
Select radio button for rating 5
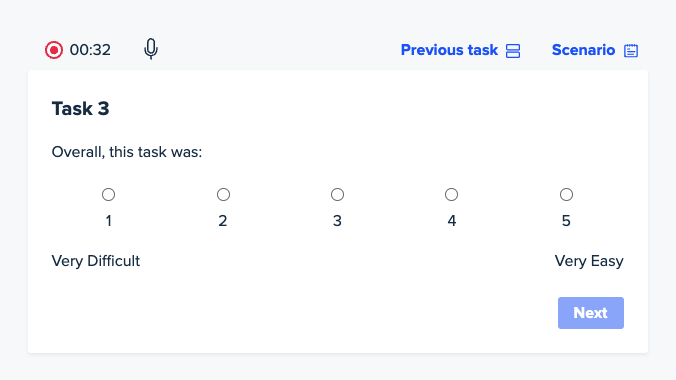point(566,195)
